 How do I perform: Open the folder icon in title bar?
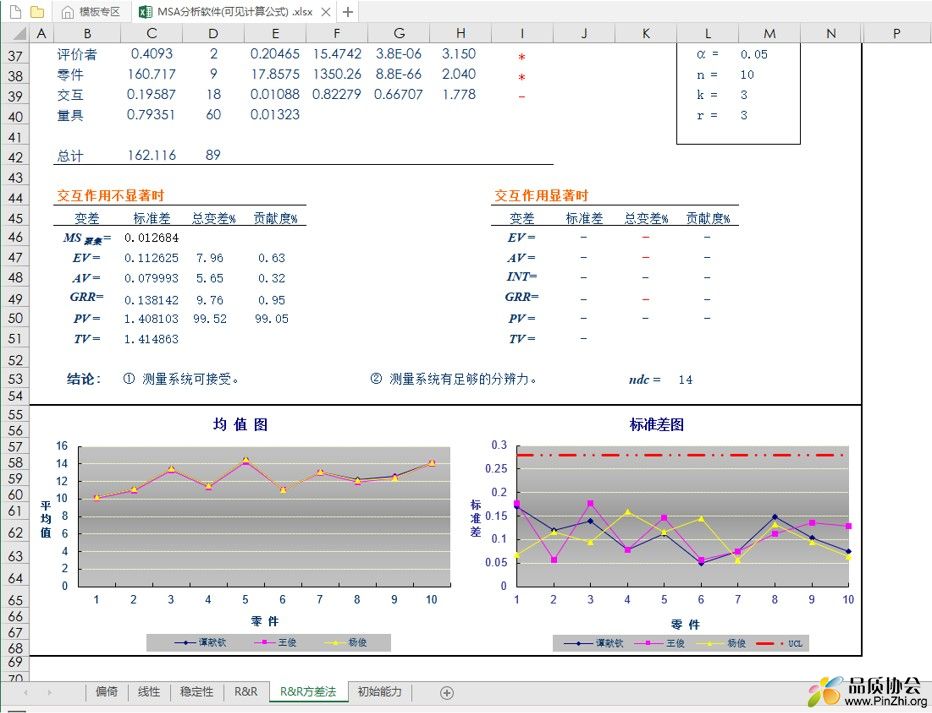[37, 11]
